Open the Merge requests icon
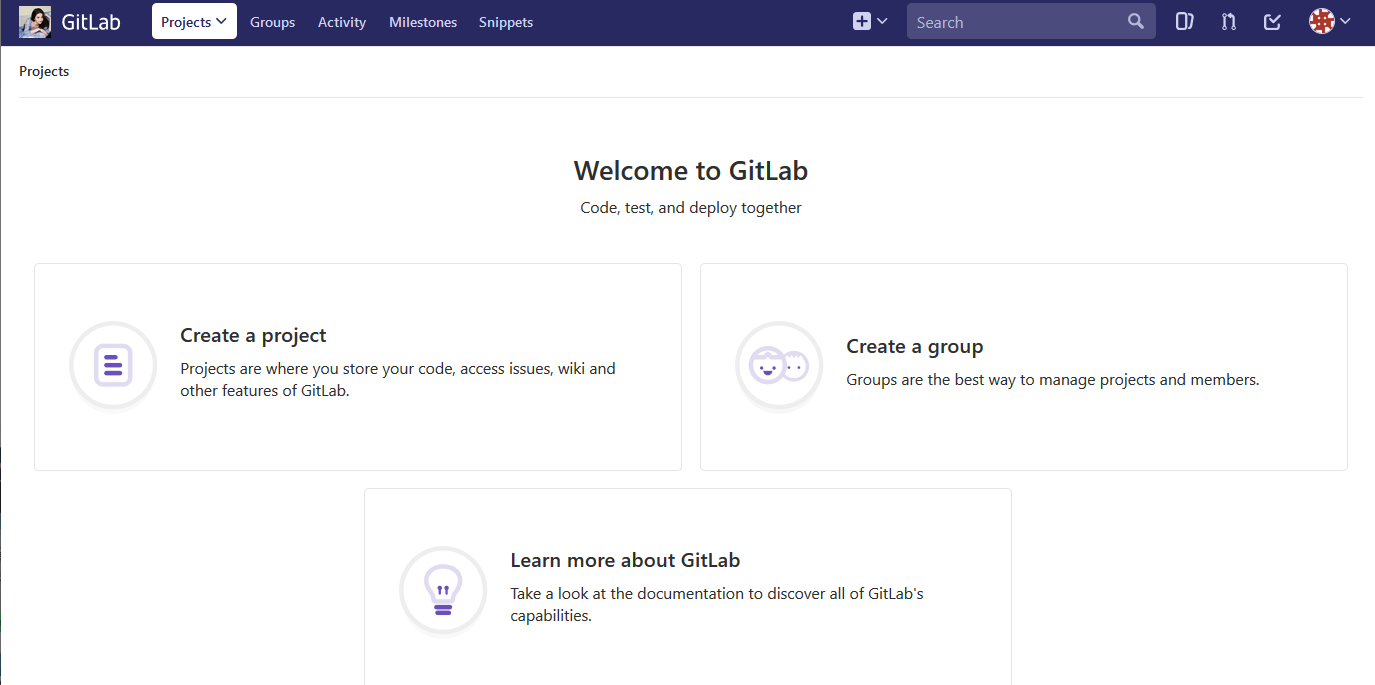Viewport: 1375px width, 685px height. (1229, 21)
